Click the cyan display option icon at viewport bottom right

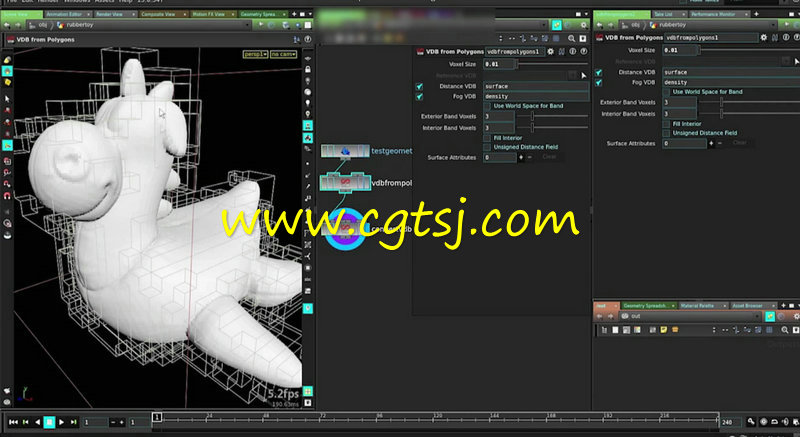click(x=308, y=391)
